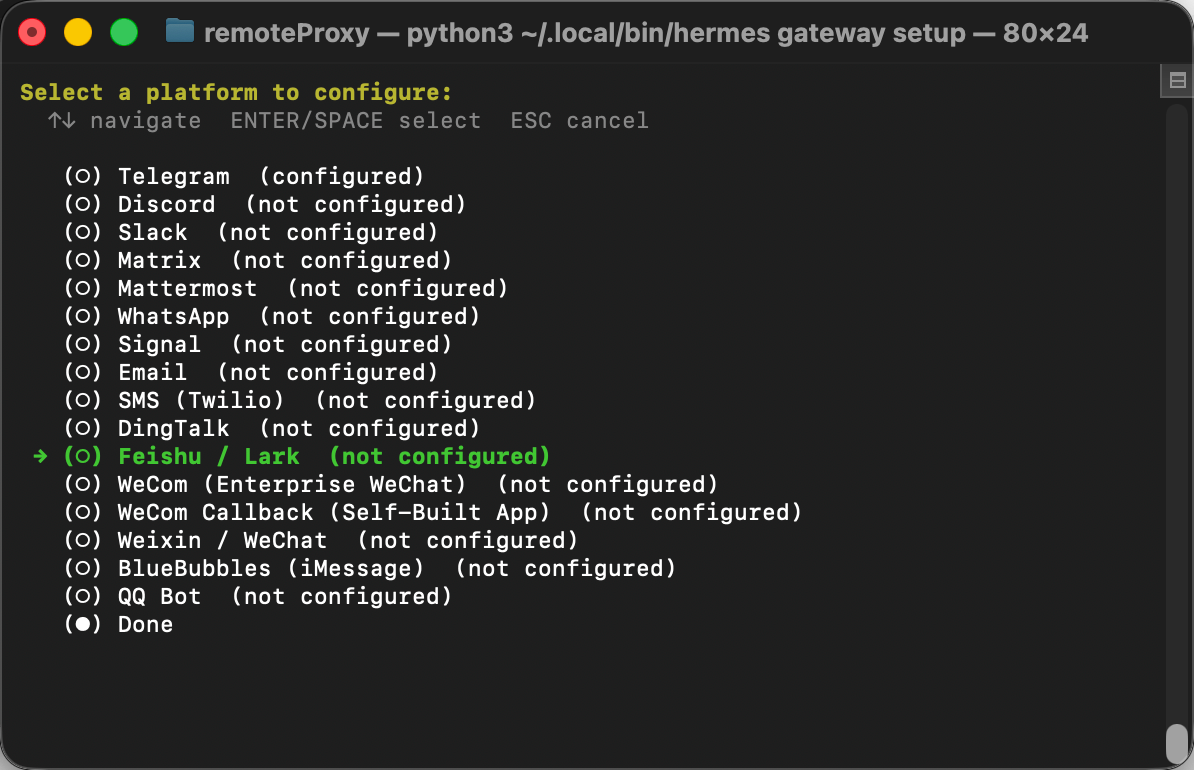This screenshot has height=770, width=1194.
Task: Select the Telegram radio button
Action: click(83, 177)
